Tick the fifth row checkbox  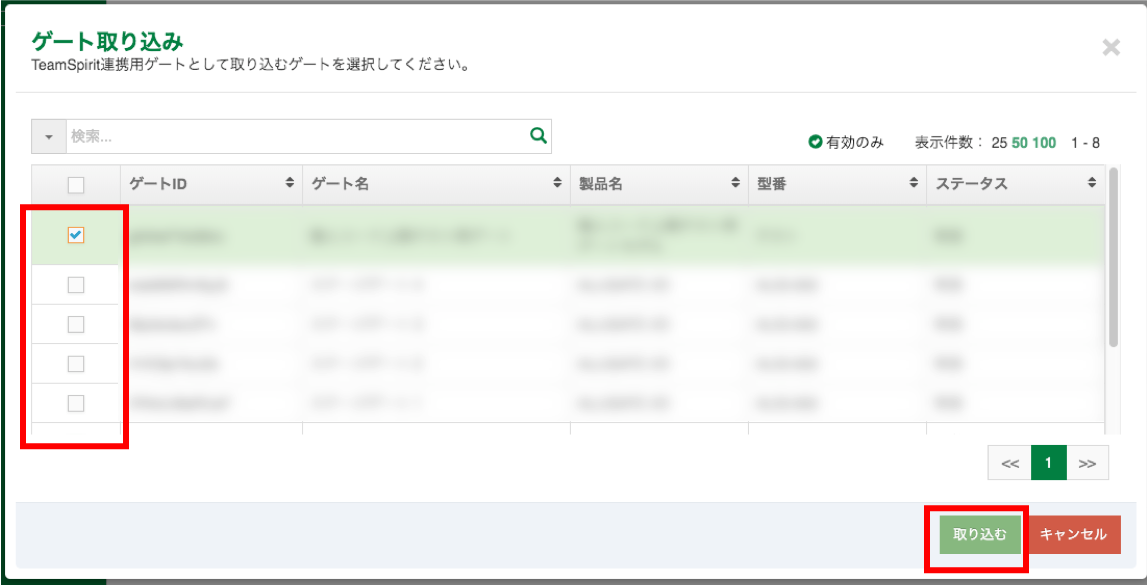[x=76, y=403]
